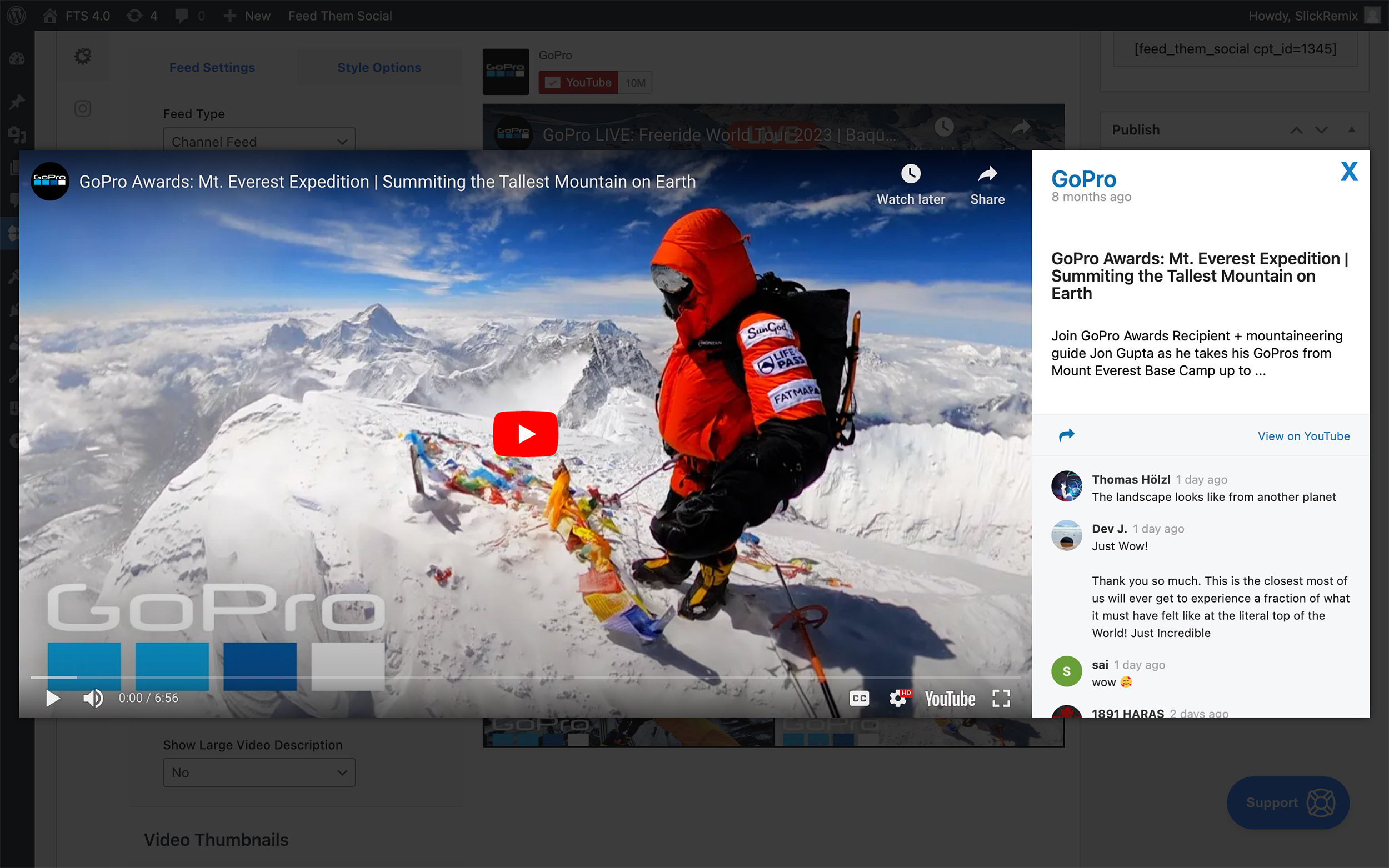Click the GoPro channel thumbnail in the feed preview
The image size is (1389, 868).
tap(505, 72)
